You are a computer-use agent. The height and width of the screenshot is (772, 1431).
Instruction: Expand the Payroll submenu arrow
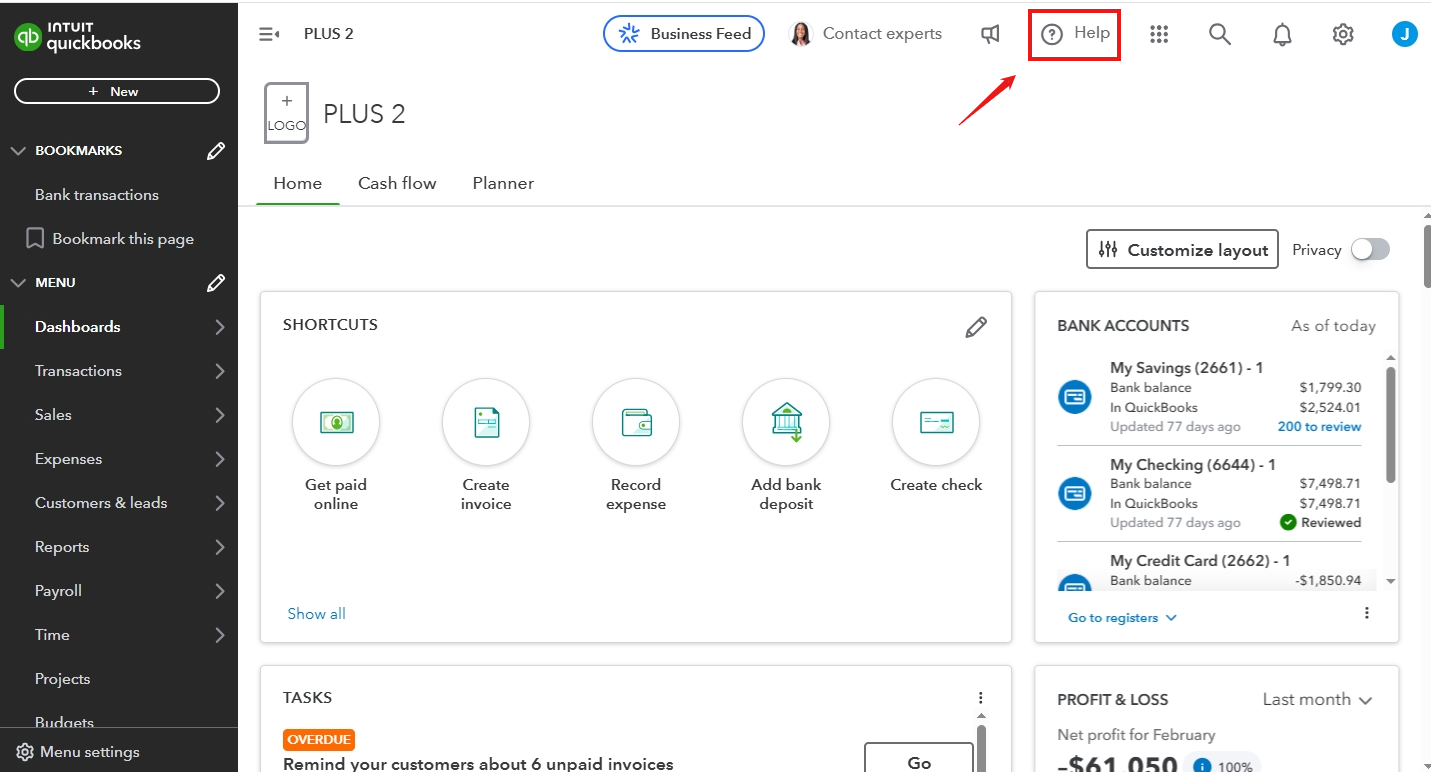click(220, 591)
